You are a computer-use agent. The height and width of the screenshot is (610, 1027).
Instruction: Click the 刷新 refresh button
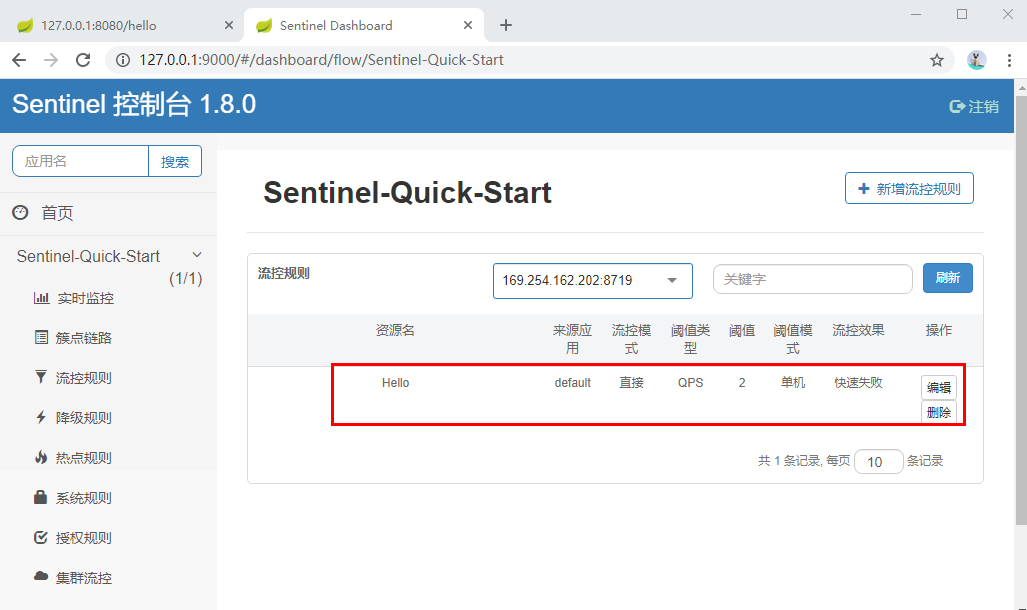pyautogui.click(x=948, y=278)
